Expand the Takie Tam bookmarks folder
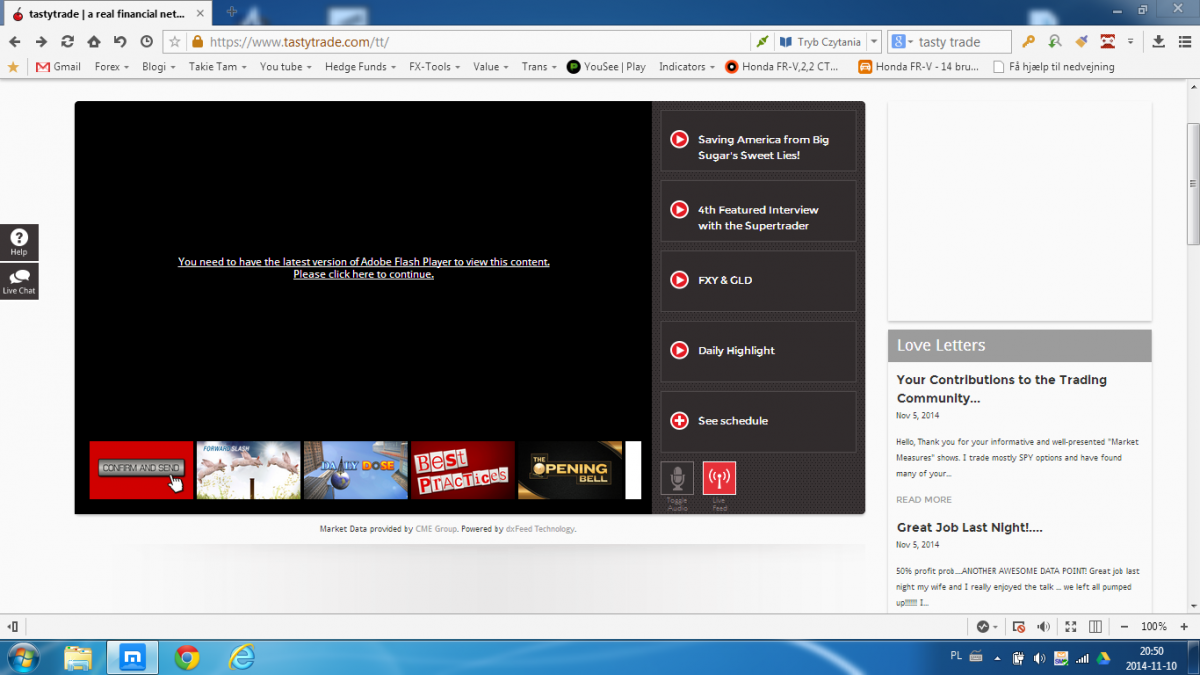 (218, 67)
